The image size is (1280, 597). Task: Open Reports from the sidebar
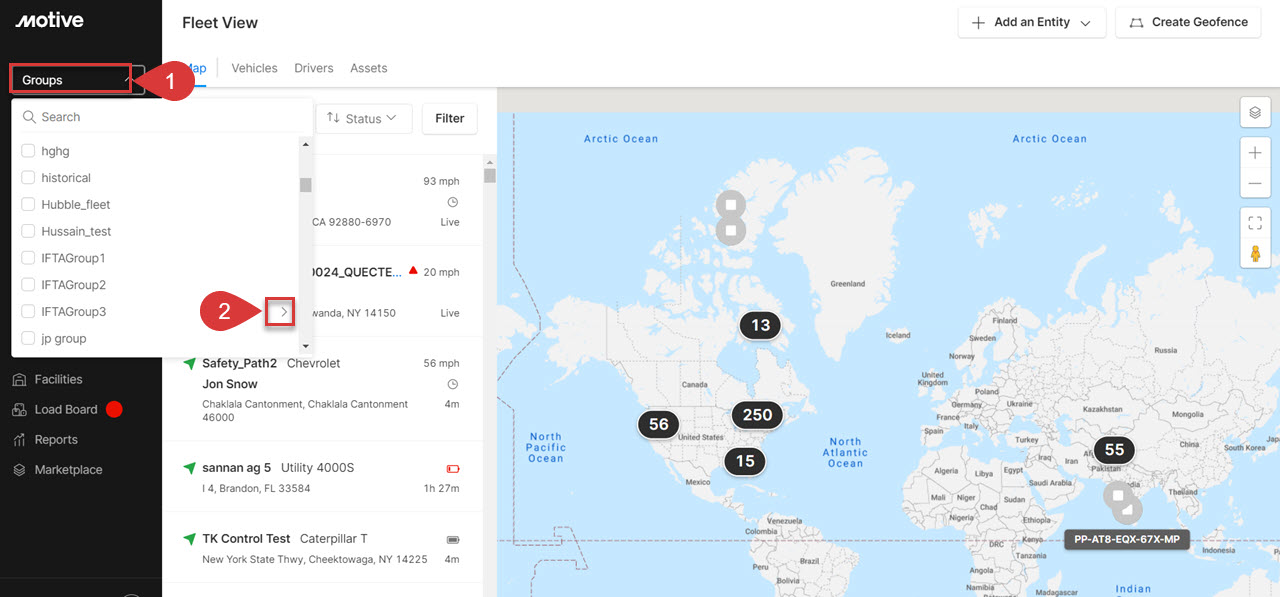click(55, 439)
